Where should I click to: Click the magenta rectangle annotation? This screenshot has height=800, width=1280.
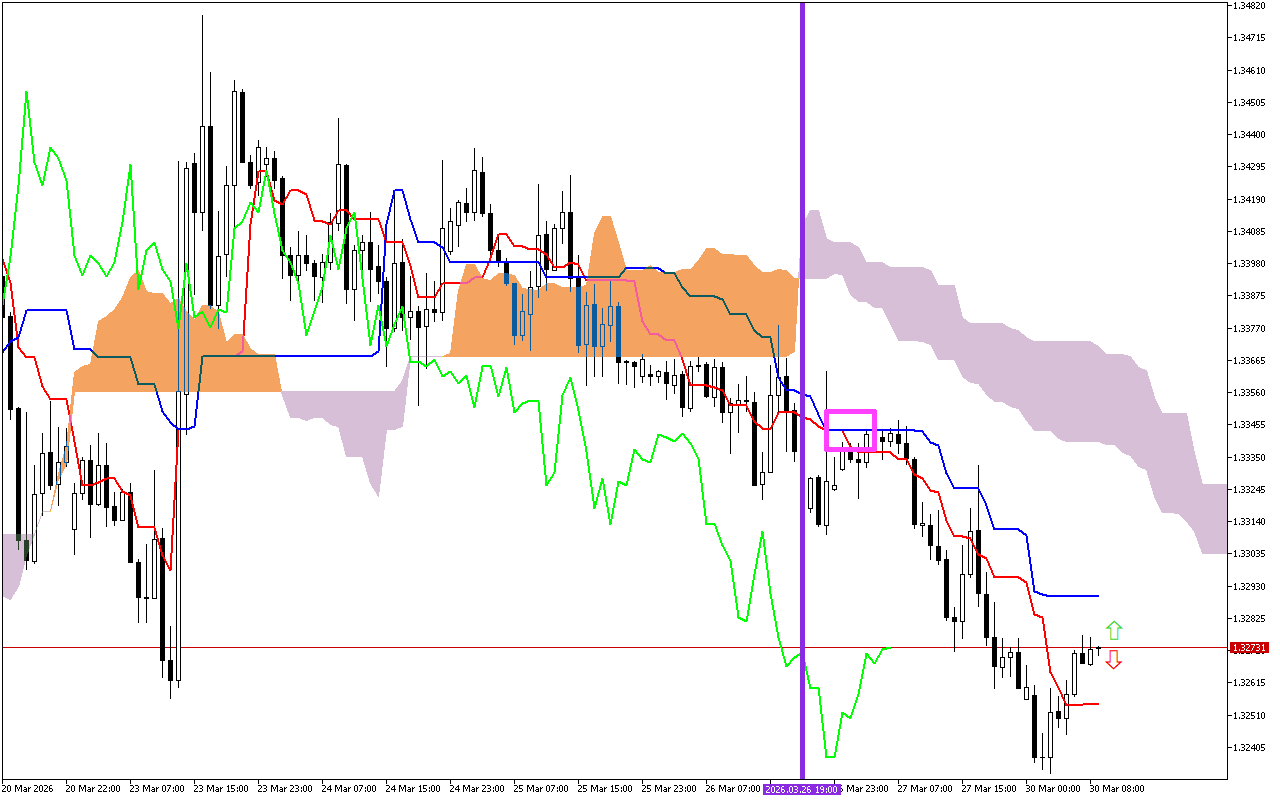(851, 428)
